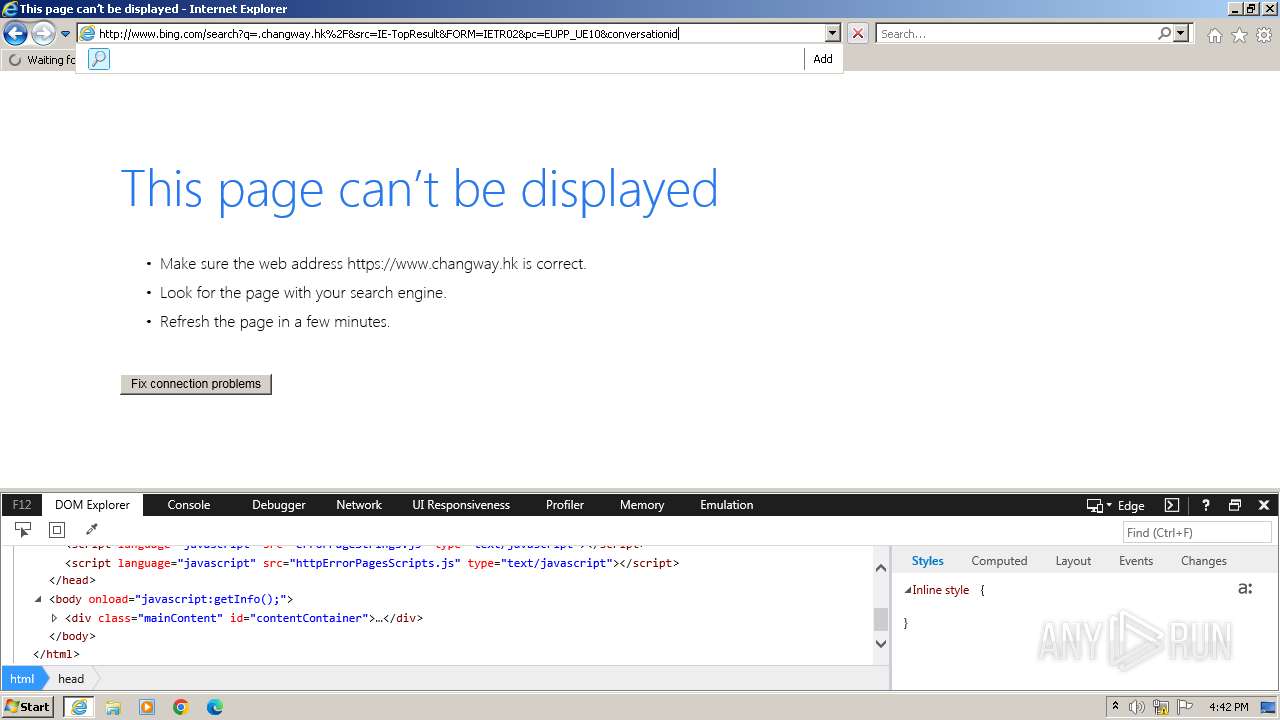The width and height of the screenshot is (1280, 720).
Task: Select the closing html tag line
Action: [x=56, y=654]
